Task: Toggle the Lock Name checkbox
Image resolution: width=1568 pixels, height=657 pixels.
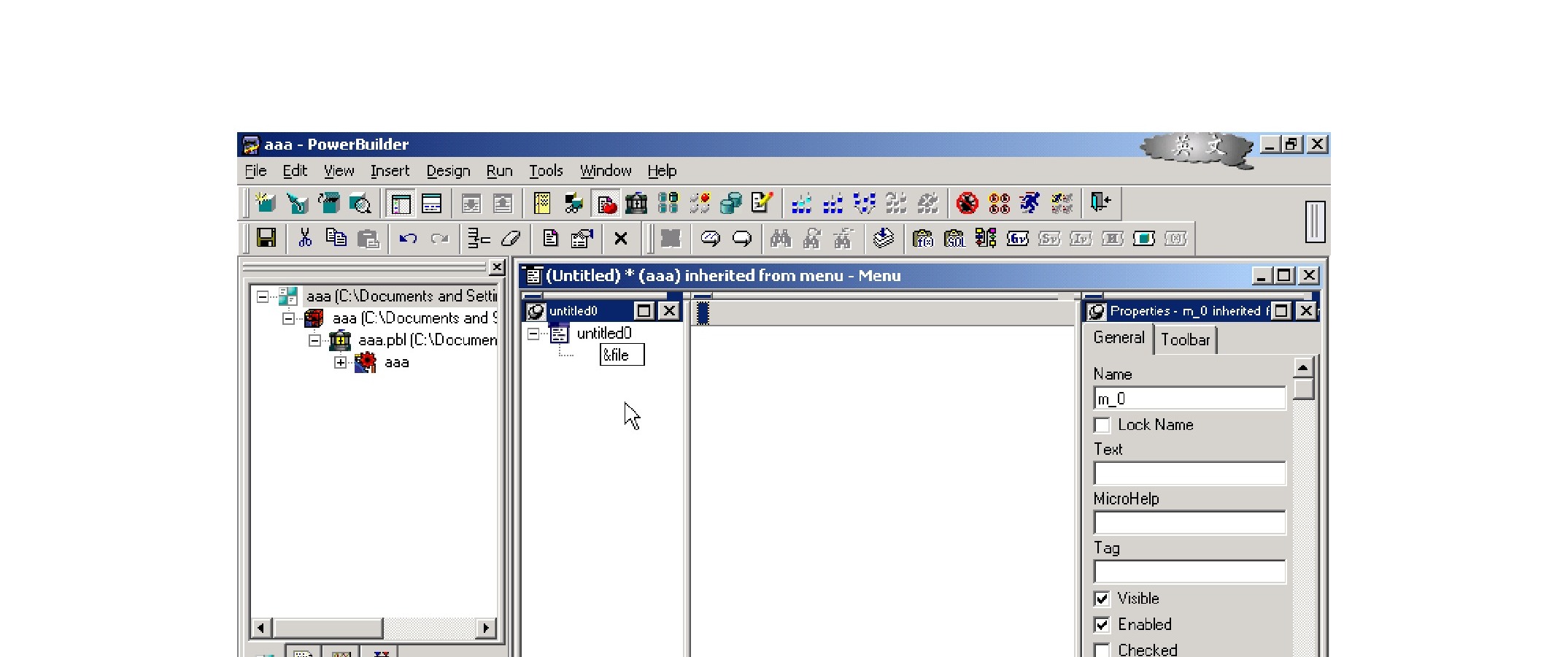Action: [x=1102, y=425]
